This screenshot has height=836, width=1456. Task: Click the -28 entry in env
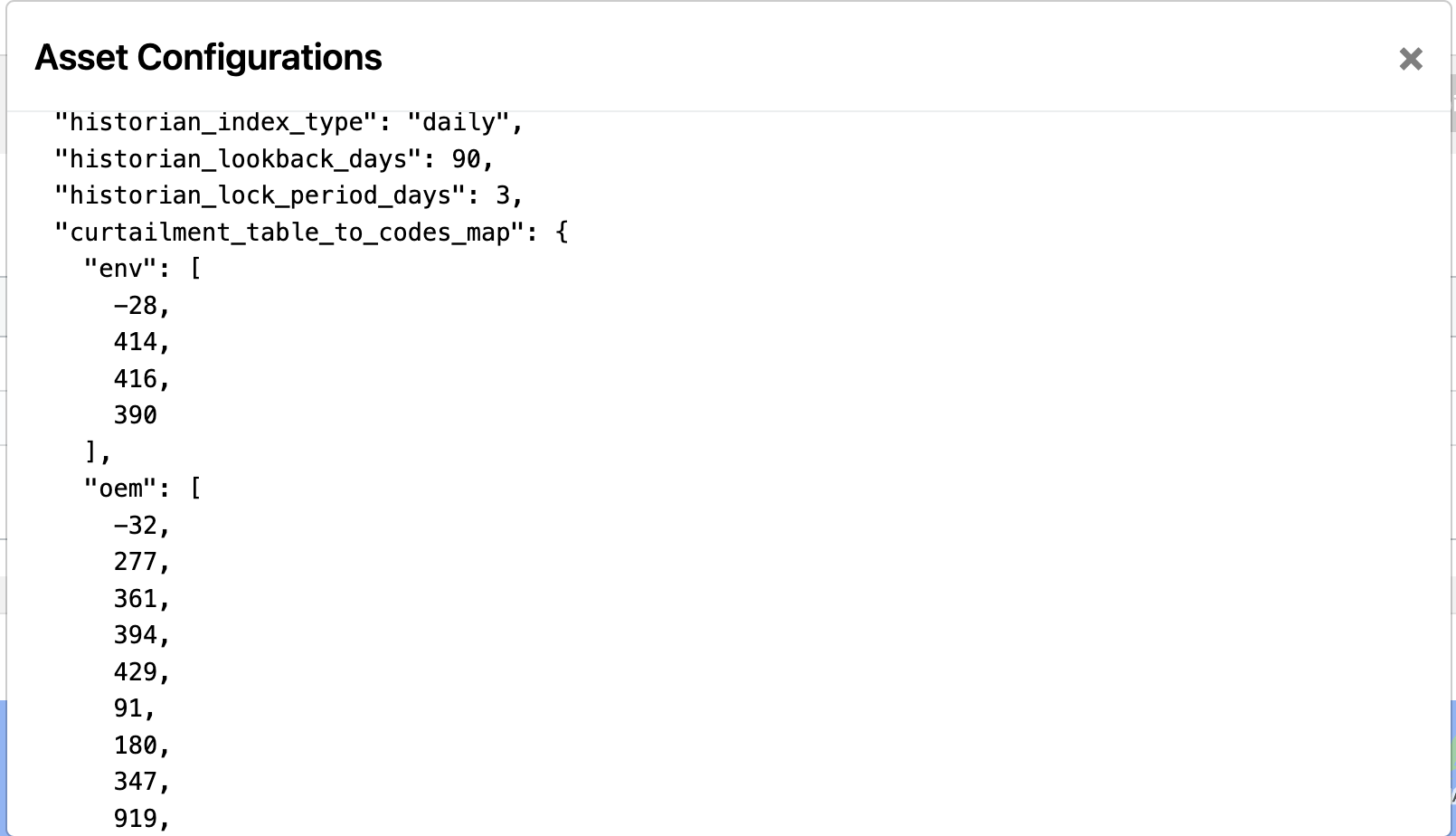(x=135, y=306)
